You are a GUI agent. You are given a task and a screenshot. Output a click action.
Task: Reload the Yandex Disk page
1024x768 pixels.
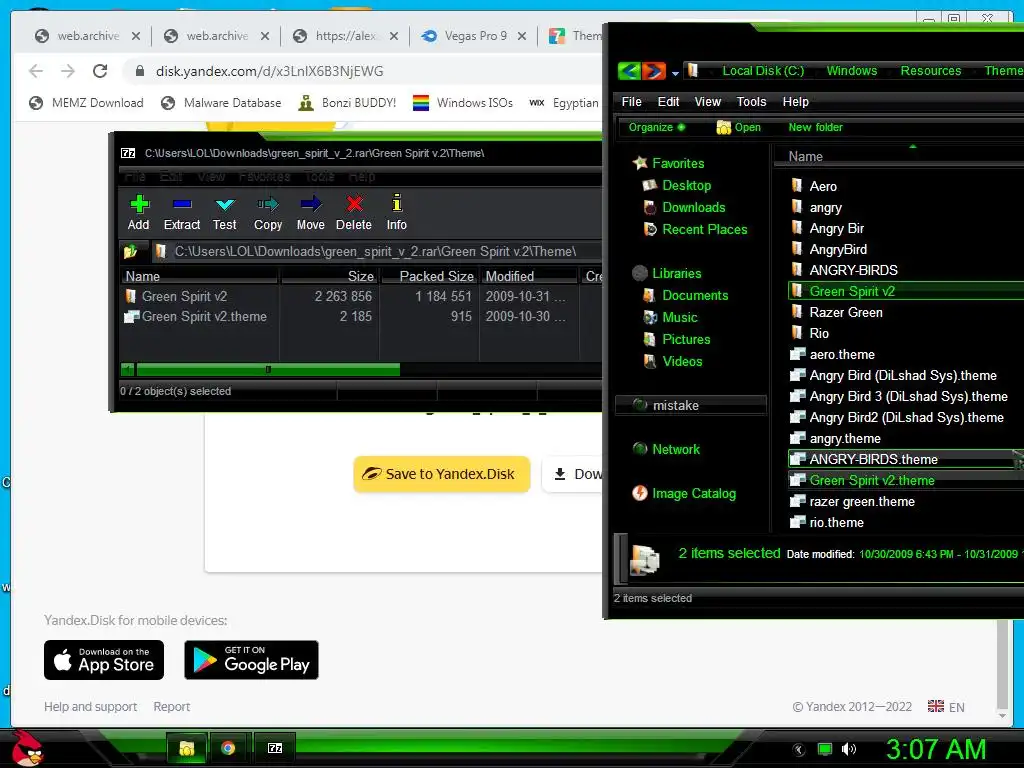coord(100,71)
